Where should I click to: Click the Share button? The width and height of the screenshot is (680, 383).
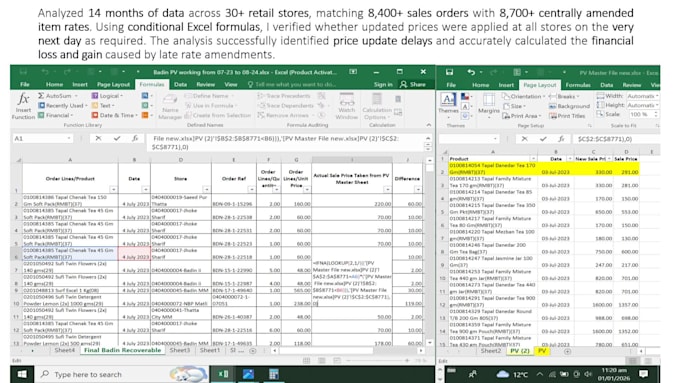[413, 84]
